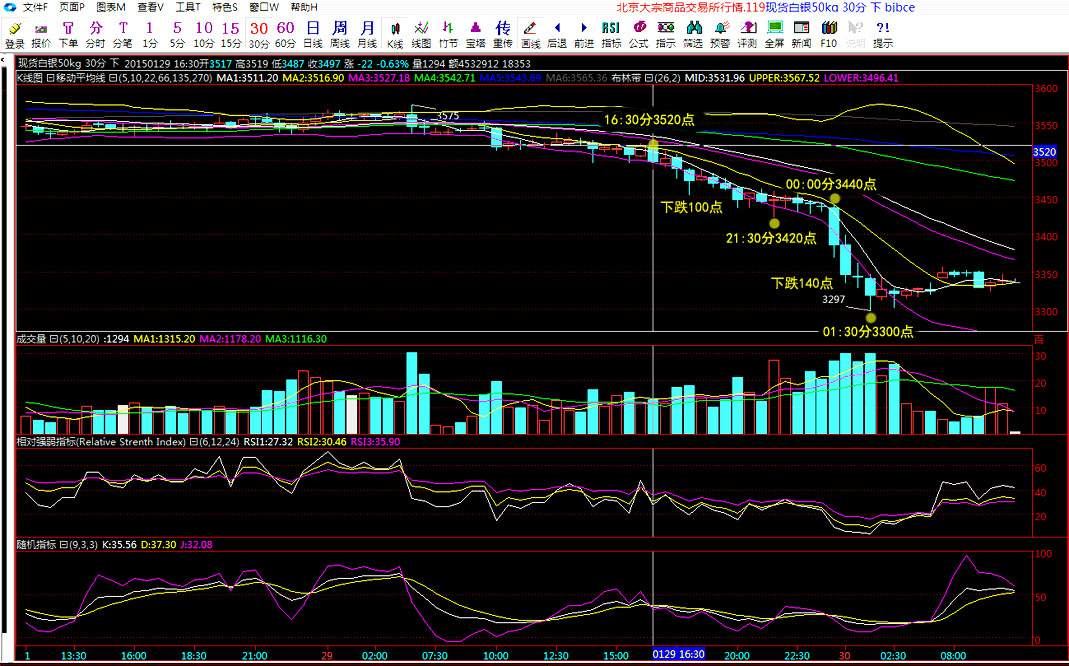Click the application logo icon

click(10, 7)
